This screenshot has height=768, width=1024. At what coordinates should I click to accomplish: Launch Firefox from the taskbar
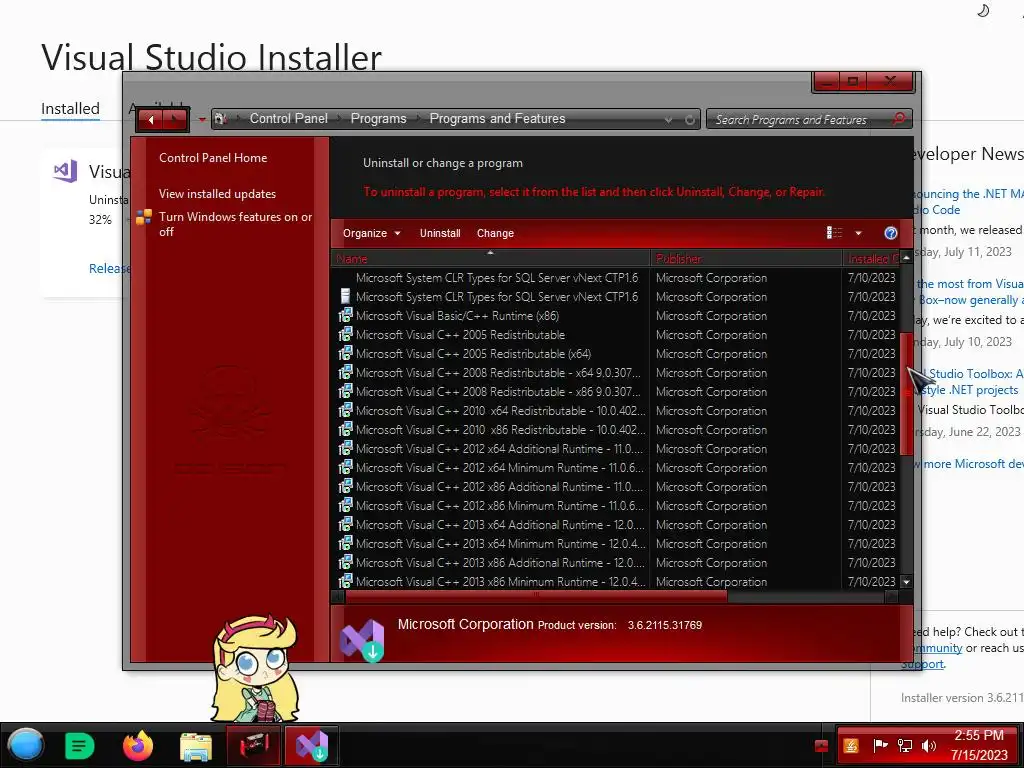pos(138,746)
